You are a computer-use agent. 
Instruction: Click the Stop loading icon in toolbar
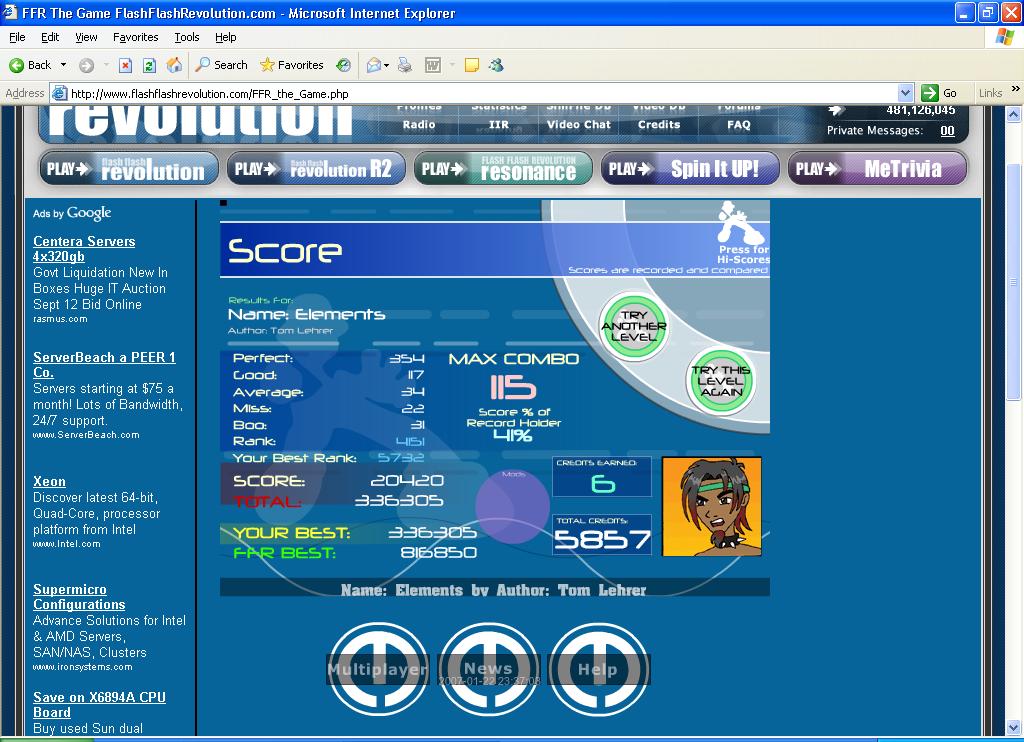[125, 65]
